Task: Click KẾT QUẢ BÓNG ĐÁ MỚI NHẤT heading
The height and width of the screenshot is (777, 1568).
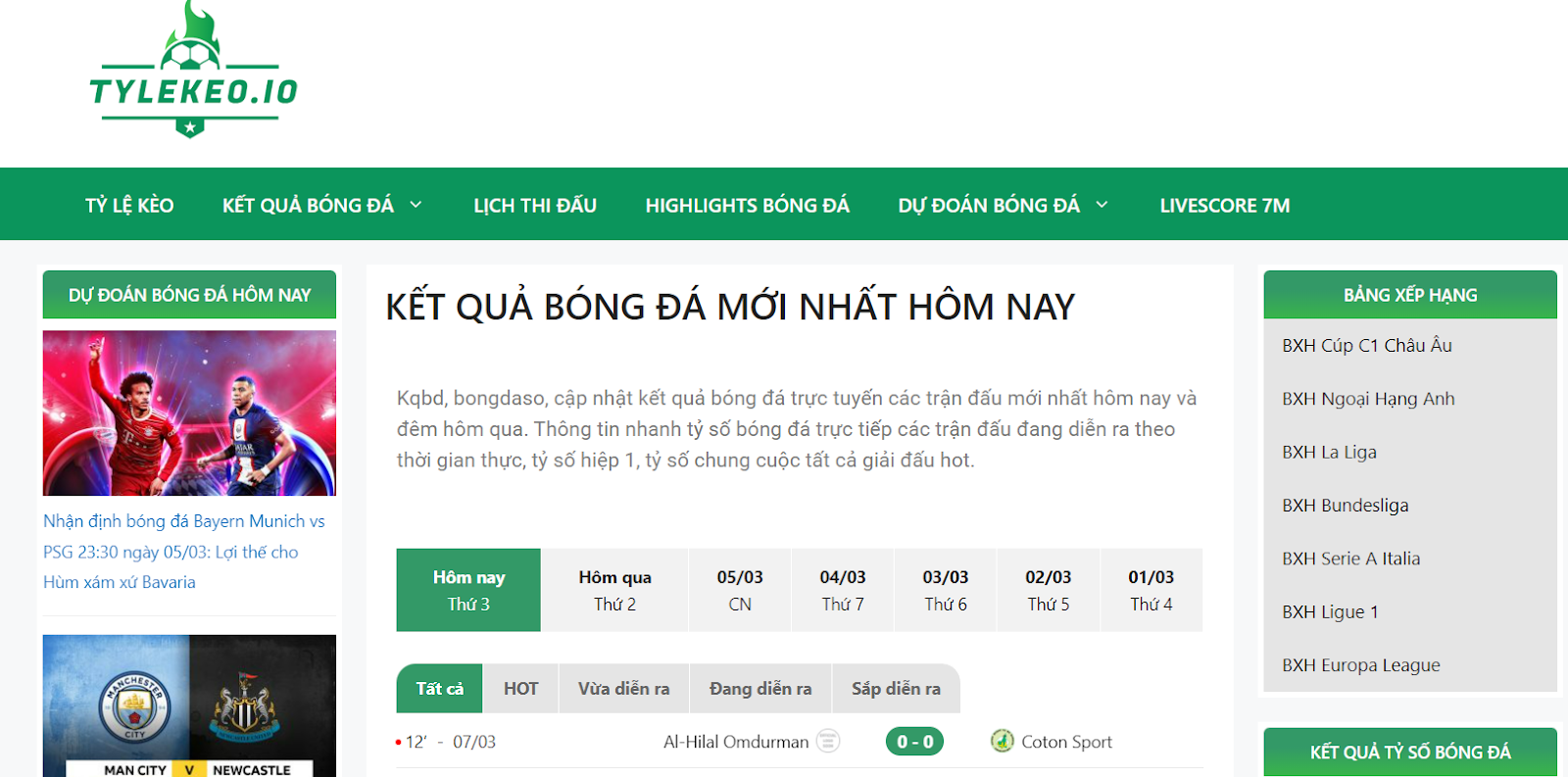Action: coord(730,307)
